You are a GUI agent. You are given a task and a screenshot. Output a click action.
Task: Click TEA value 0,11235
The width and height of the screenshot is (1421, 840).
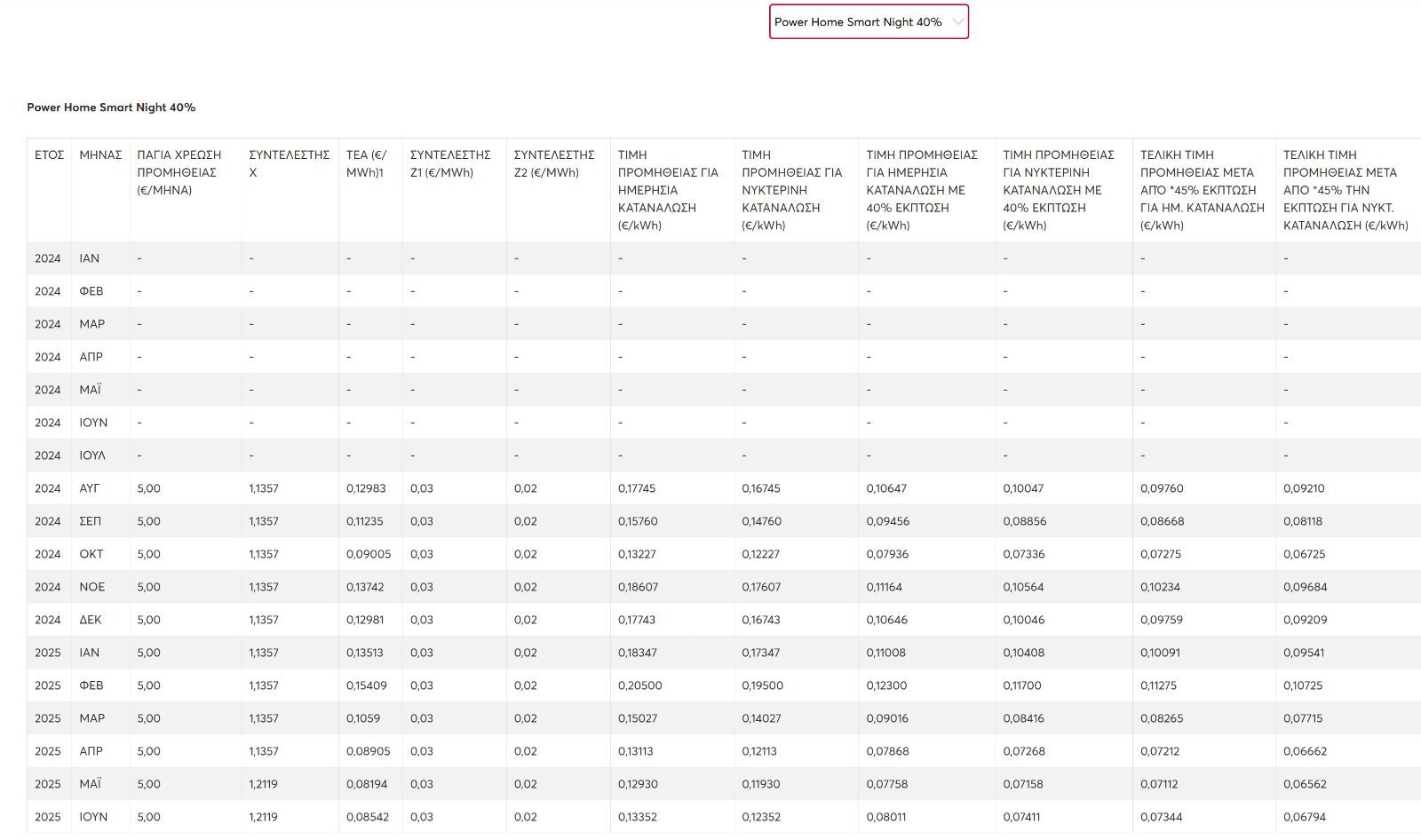pos(365,521)
